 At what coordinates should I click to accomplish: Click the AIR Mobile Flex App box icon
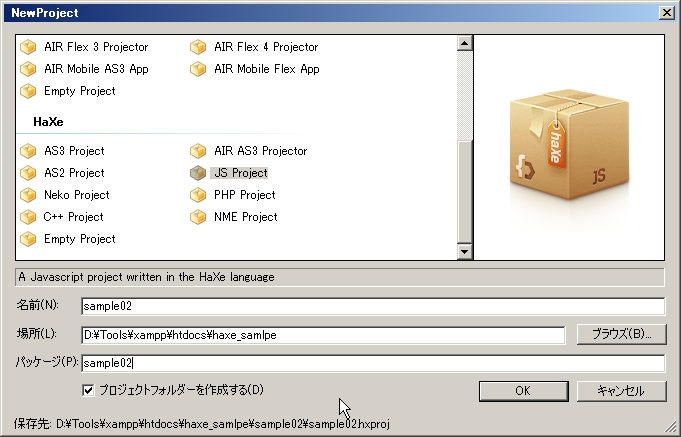point(198,69)
